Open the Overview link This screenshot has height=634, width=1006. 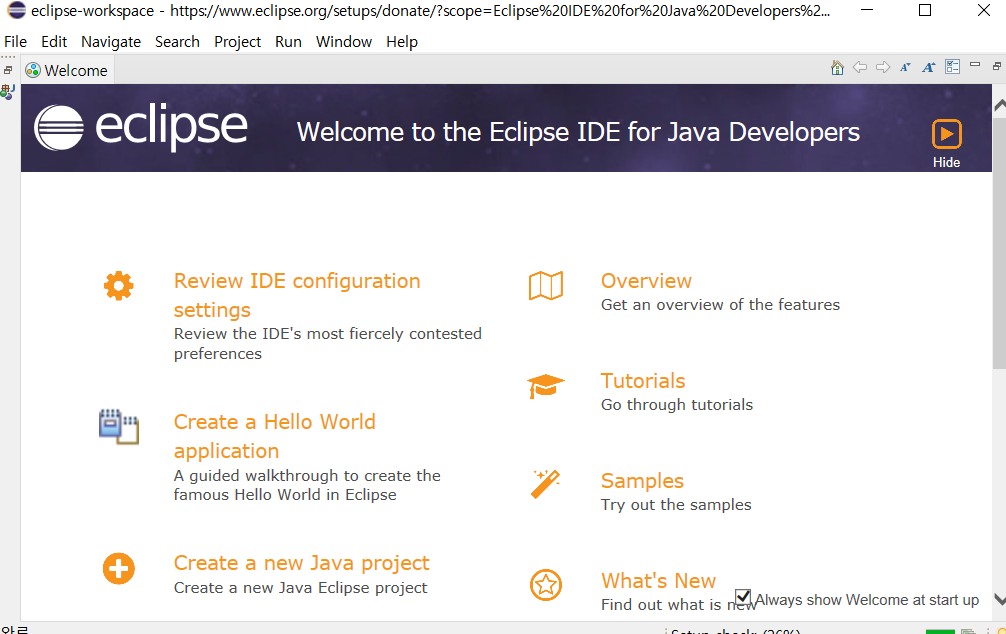646,281
